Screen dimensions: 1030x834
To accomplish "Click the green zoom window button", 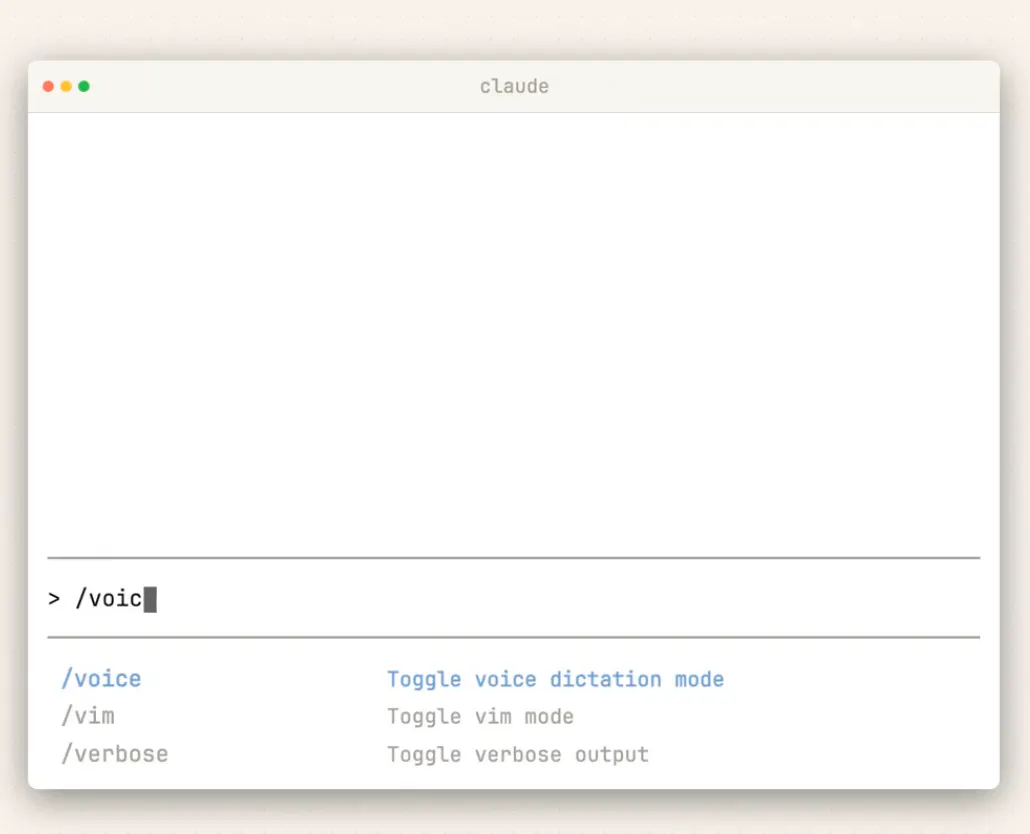I will 84,86.
